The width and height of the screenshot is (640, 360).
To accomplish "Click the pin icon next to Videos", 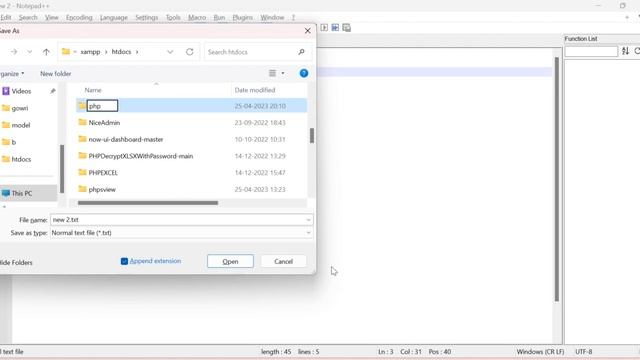I will click(x=53, y=91).
